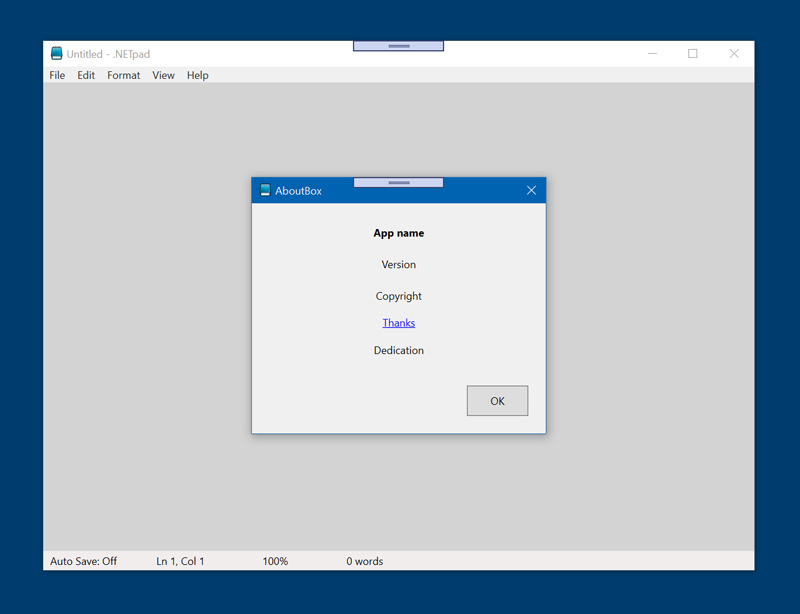Open the Format menu
This screenshot has width=800, height=614.
click(x=123, y=75)
